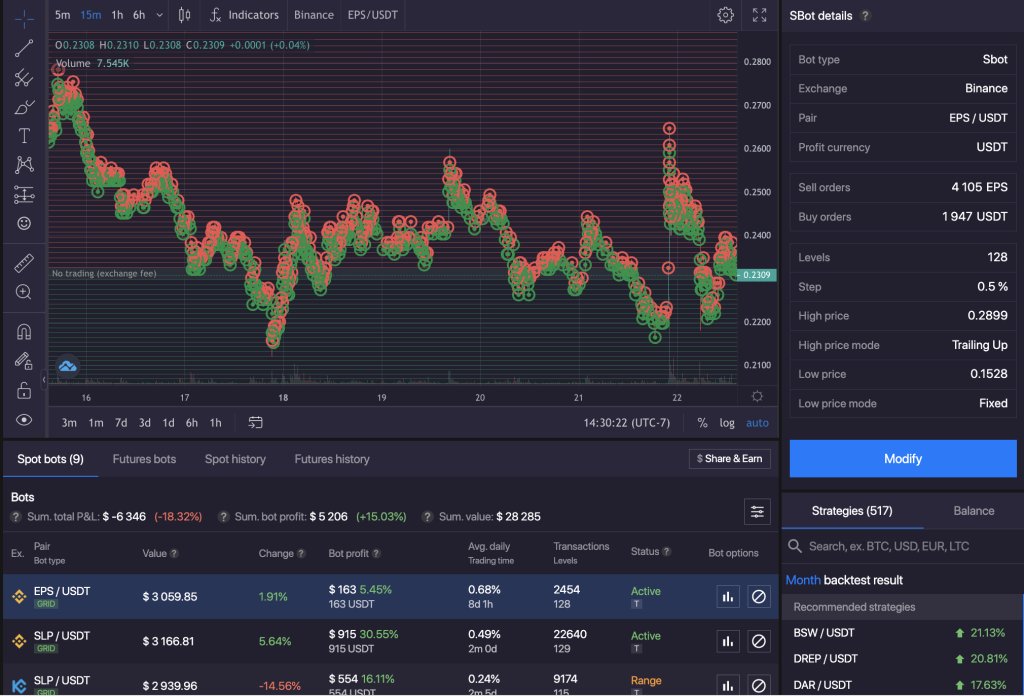This screenshot has width=1024, height=697.
Task: Click the Share & Earn button
Action: coord(729,459)
